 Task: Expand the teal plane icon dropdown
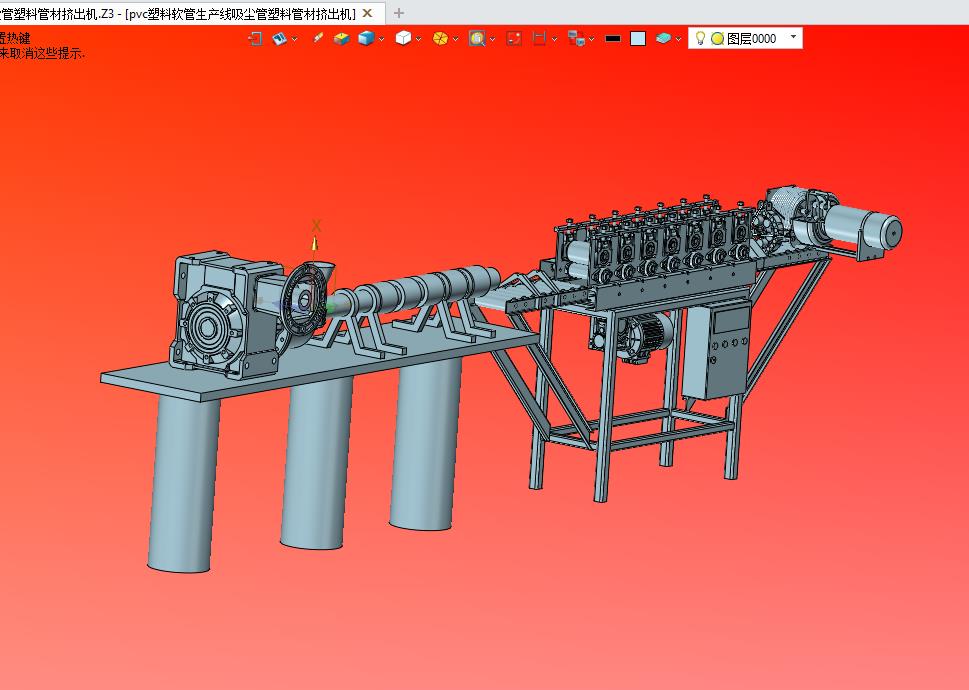coord(678,39)
